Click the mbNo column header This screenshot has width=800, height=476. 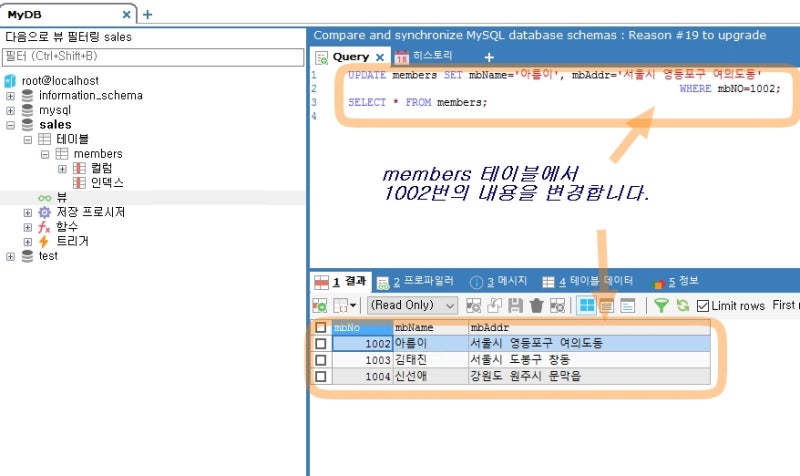tap(362, 328)
